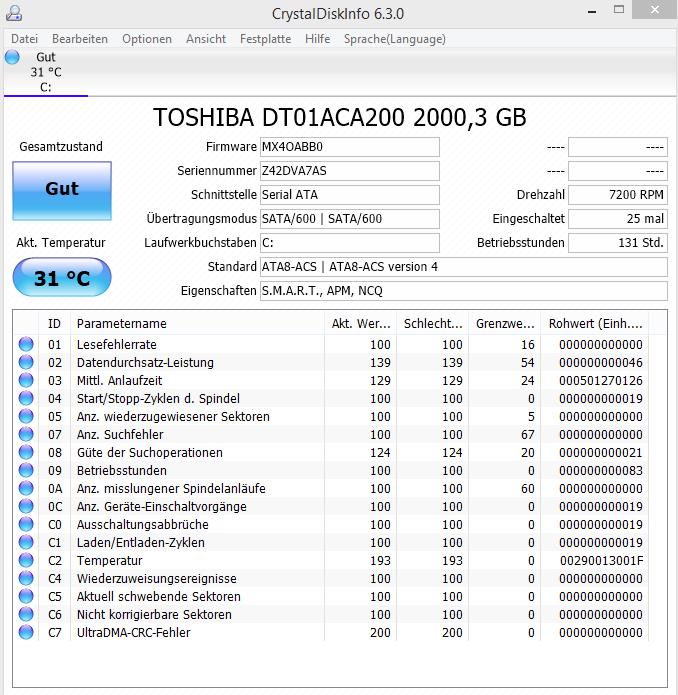Select the Datendurchsatz-Leistung parameter name
This screenshot has height=695, width=678.
click(145, 363)
